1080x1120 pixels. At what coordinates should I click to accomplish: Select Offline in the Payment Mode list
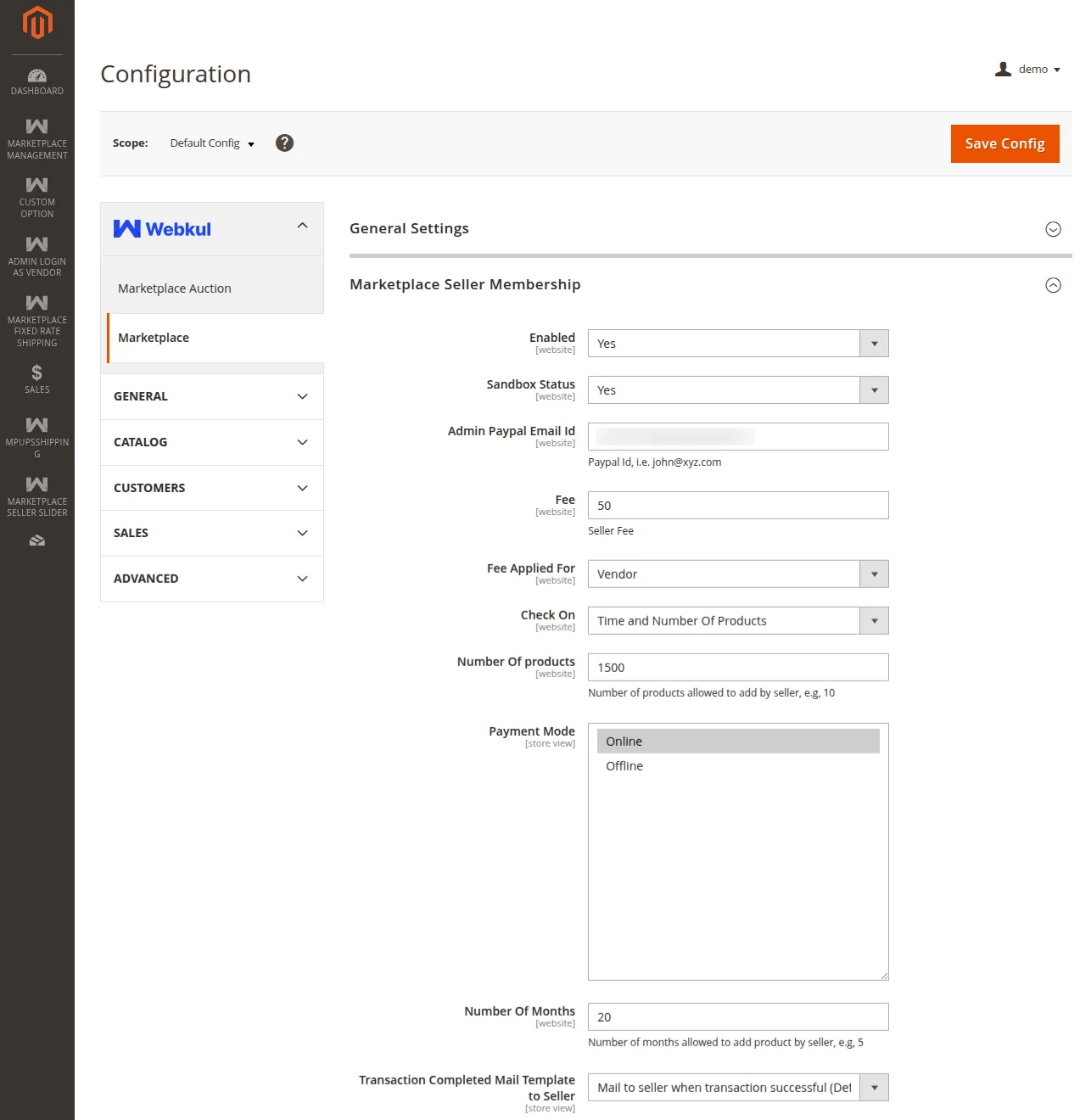[624, 765]
